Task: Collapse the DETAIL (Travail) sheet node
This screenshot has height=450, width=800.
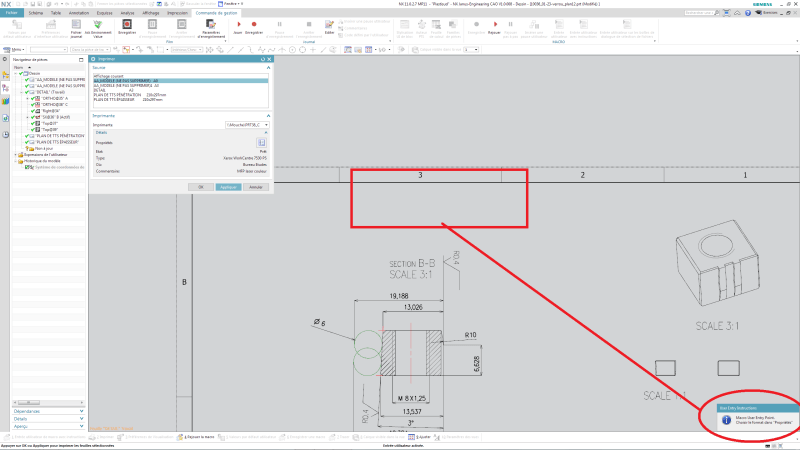Action: tap(22, 92)
